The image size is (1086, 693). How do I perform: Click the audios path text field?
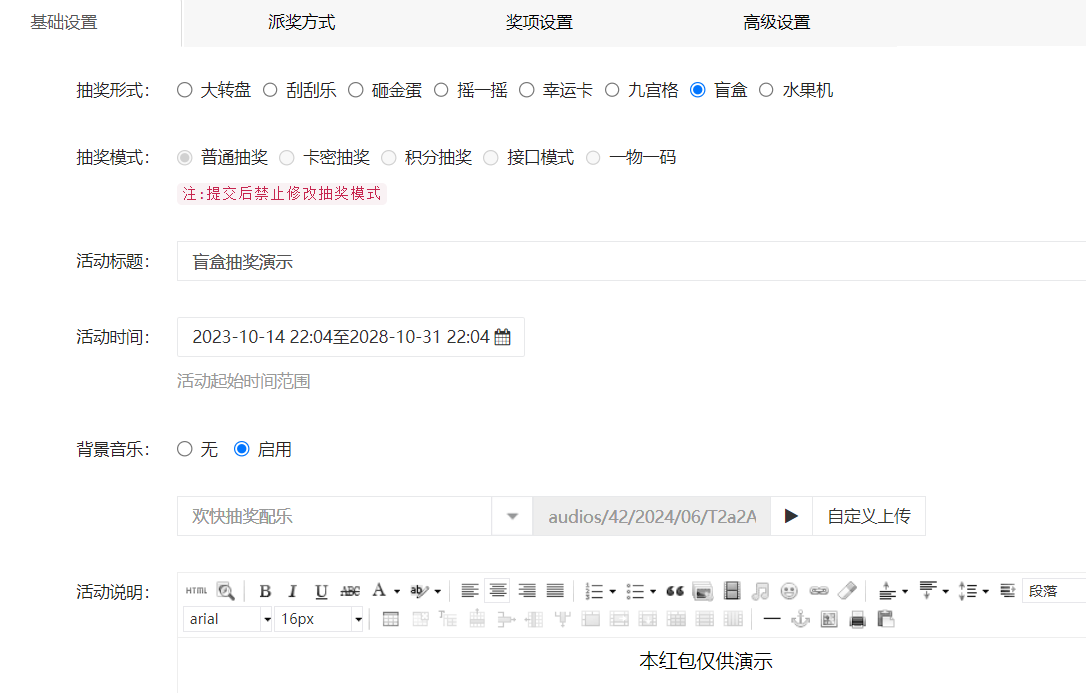(652, 516)
